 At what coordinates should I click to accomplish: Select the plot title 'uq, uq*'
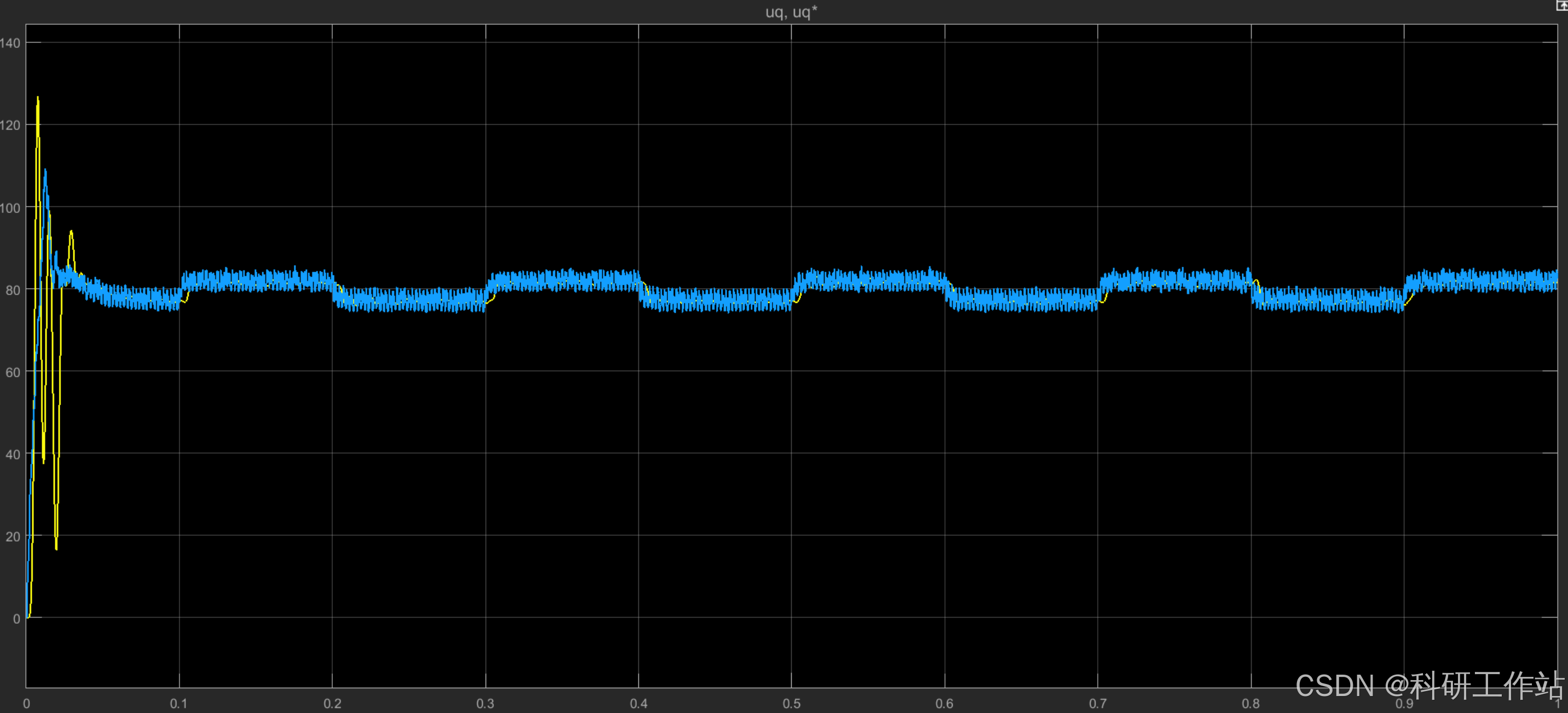(791, 12)
